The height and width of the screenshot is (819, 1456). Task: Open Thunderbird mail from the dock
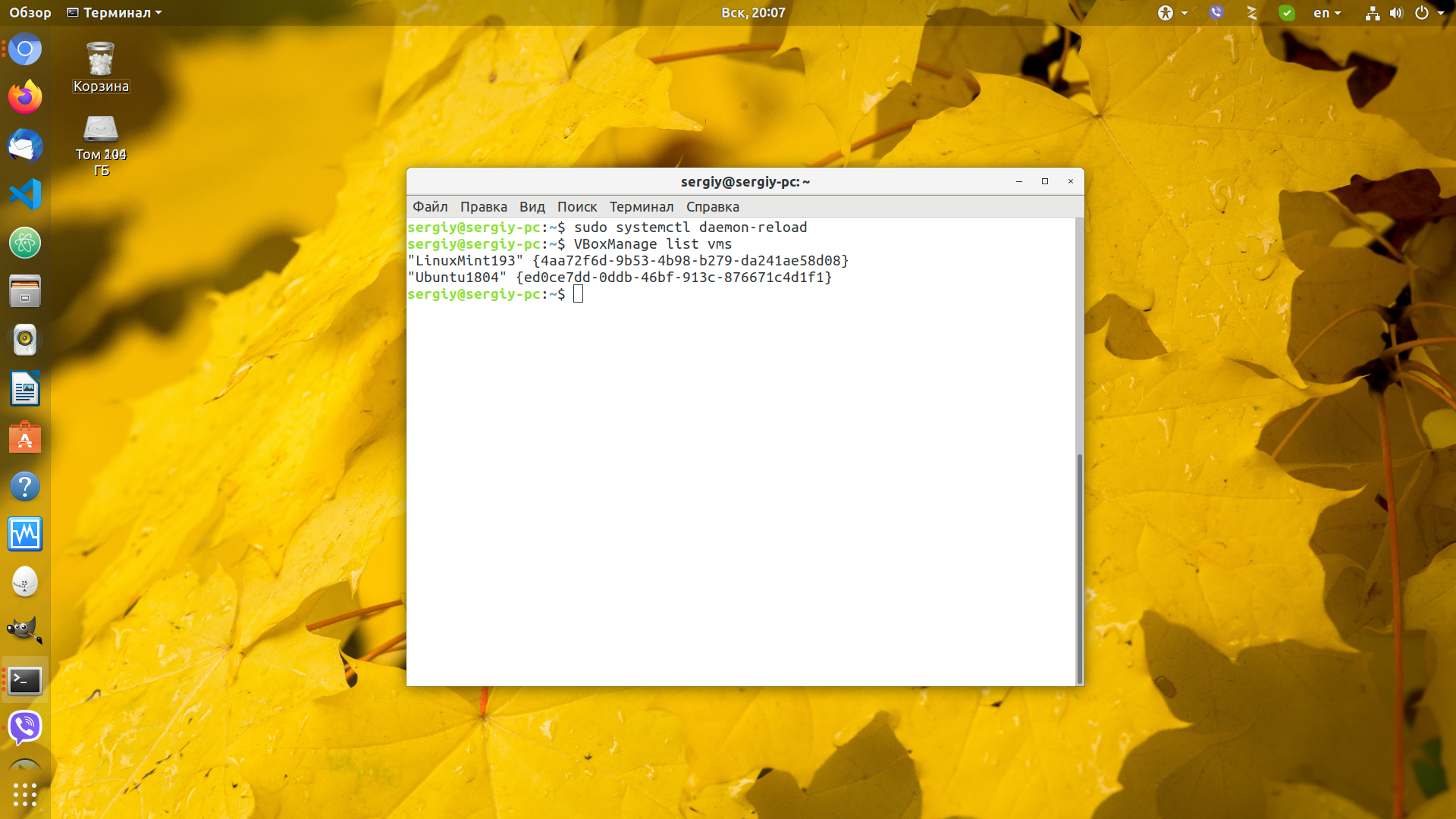(25, 146)
